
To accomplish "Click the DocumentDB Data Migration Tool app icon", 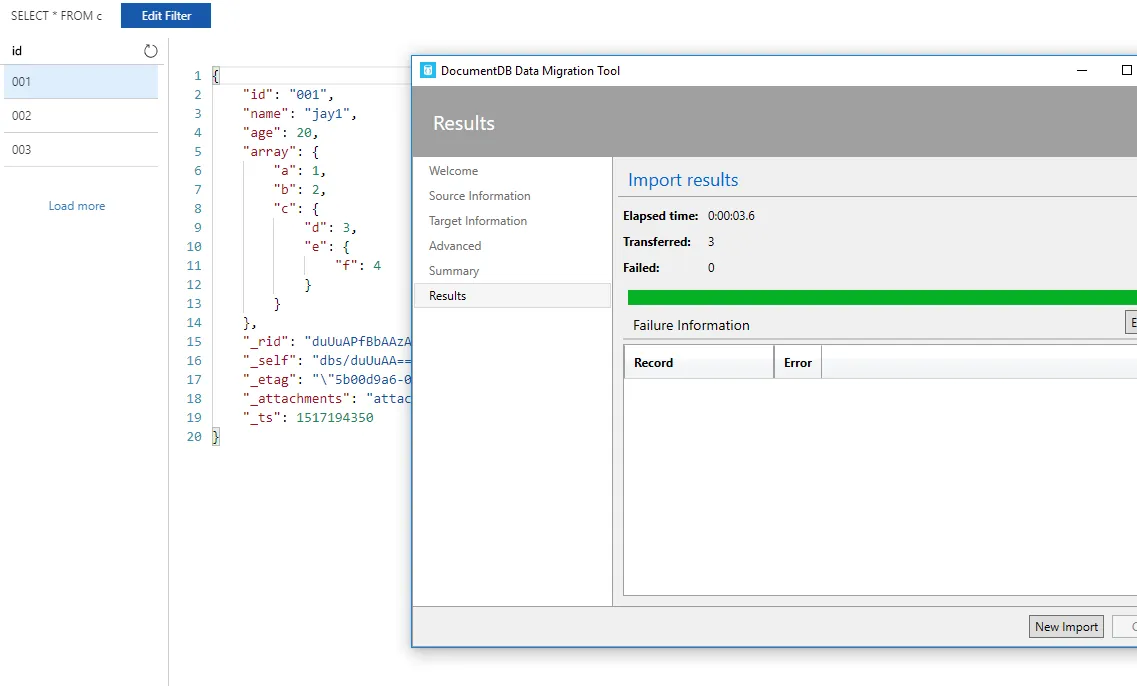I will (428, 70).
